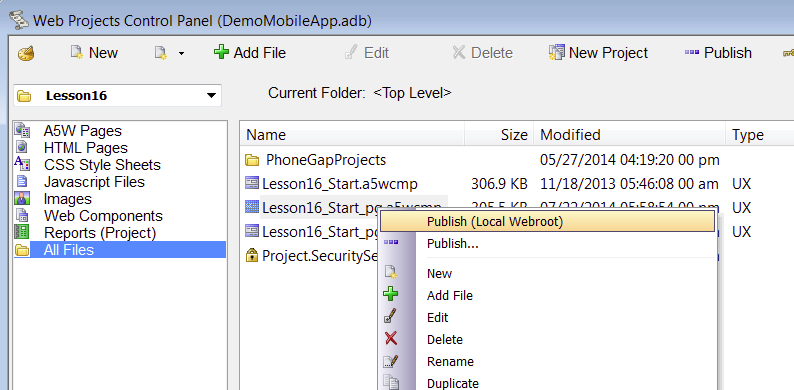Image resolution: width=794 pixels, height=390 pixels.
Task: Sort by the Modified column header
Action: (629, 135)
